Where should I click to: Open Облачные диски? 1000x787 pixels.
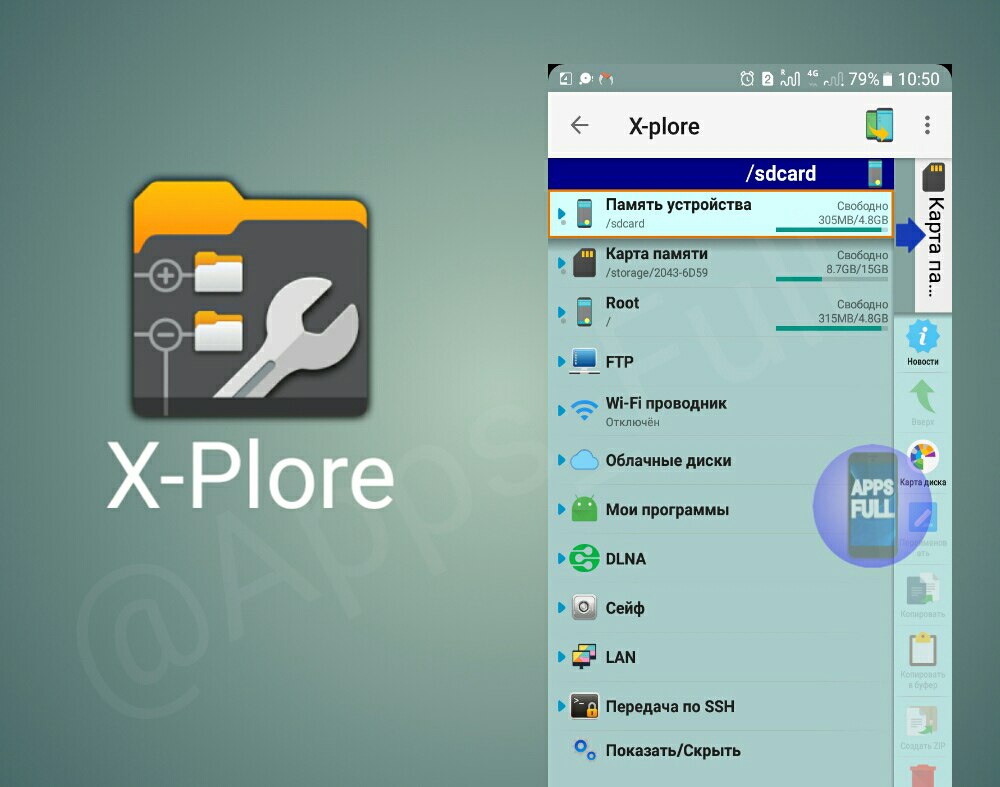point(668,460)
